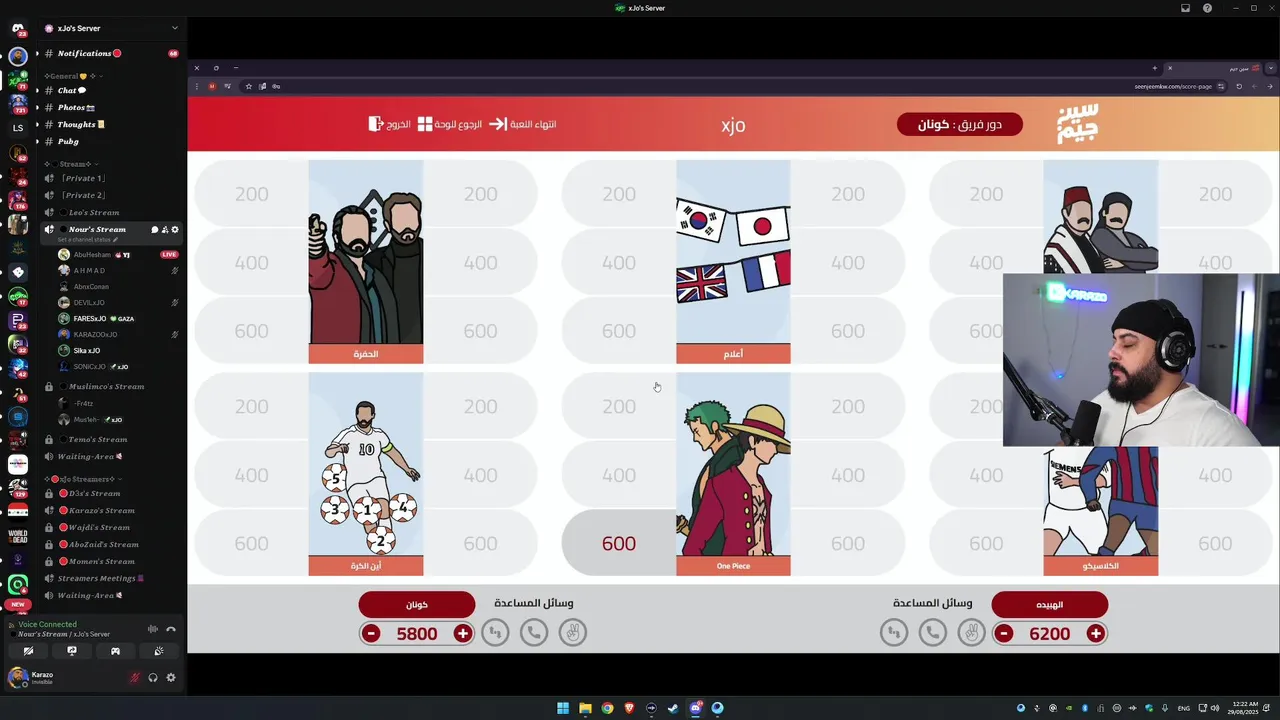The height and width of the screenshot is (720, 1280).
Task: Open noise suppression waveform icon
Action: coord(153,629)
